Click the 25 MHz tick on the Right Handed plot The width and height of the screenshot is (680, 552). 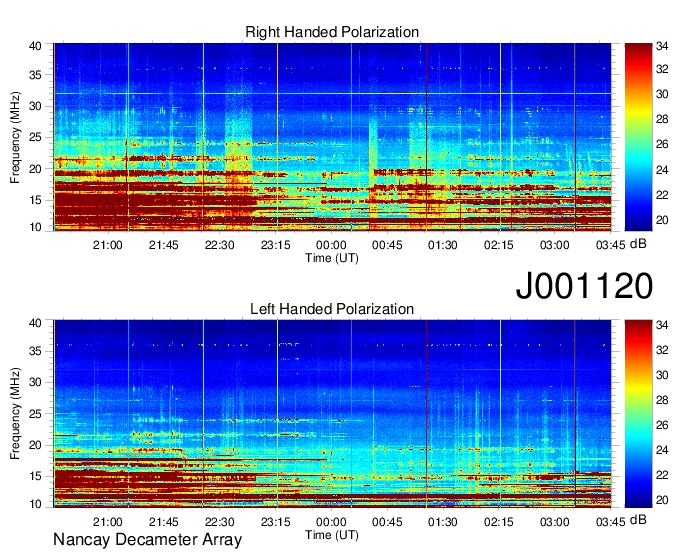(x=35, y=137)
